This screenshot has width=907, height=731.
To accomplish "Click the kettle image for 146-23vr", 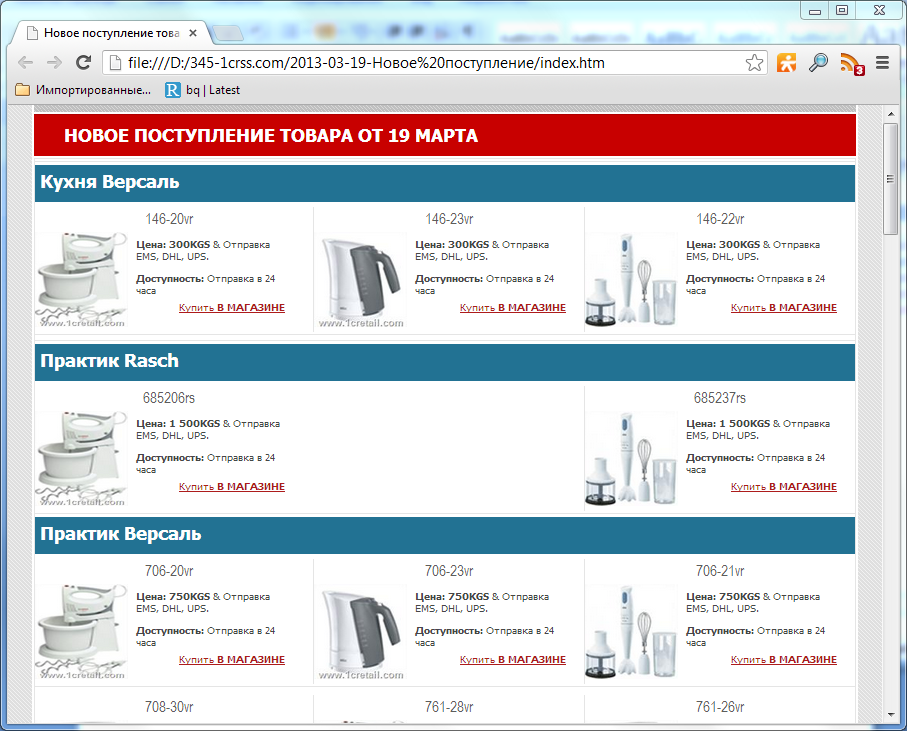I will coord(361,277).
